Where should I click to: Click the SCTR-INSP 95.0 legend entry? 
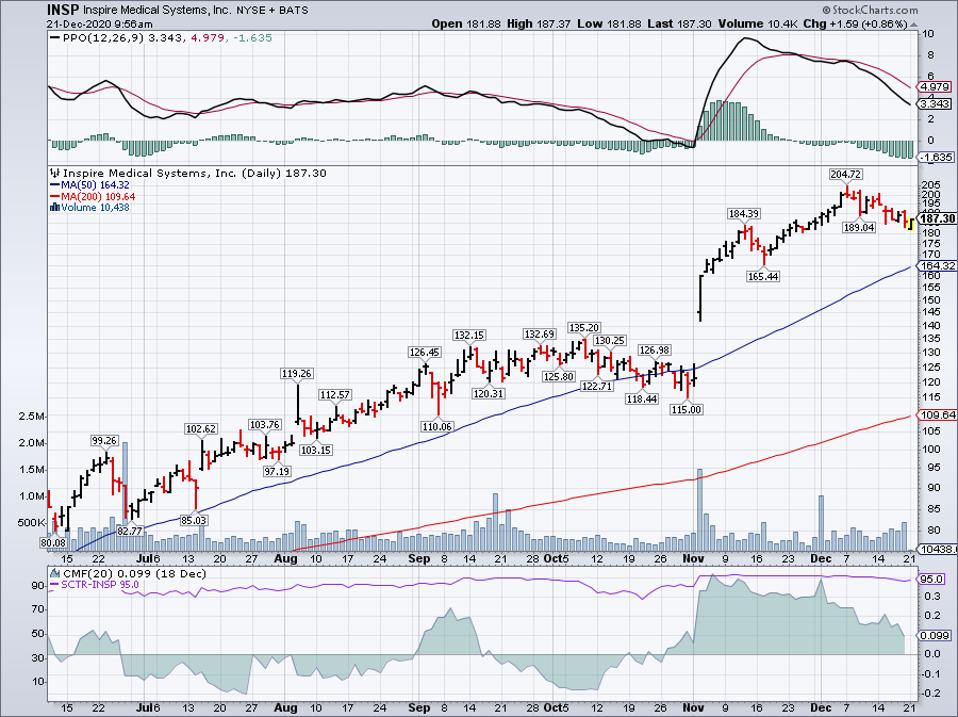(94, 584)
